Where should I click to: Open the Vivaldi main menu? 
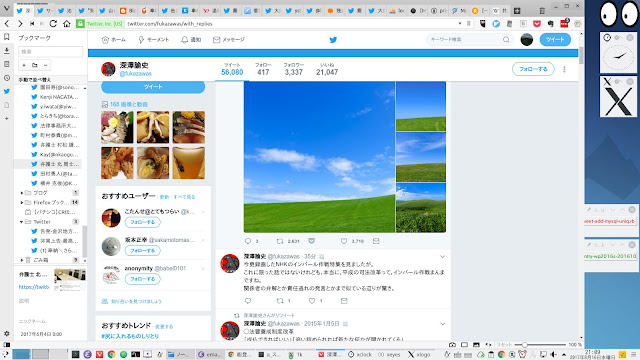point(6,8)
